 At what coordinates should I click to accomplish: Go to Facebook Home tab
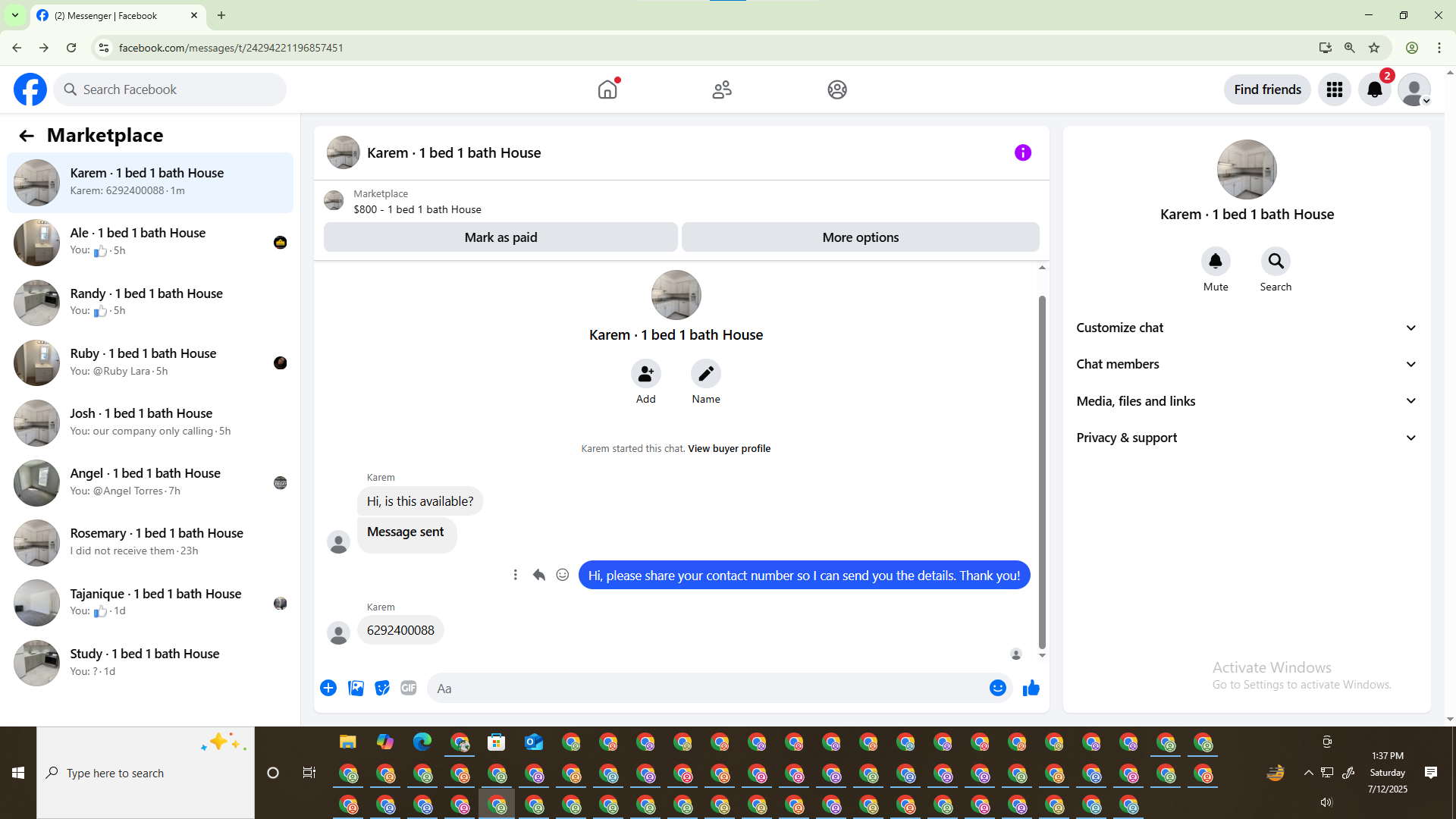pos(607,89)
